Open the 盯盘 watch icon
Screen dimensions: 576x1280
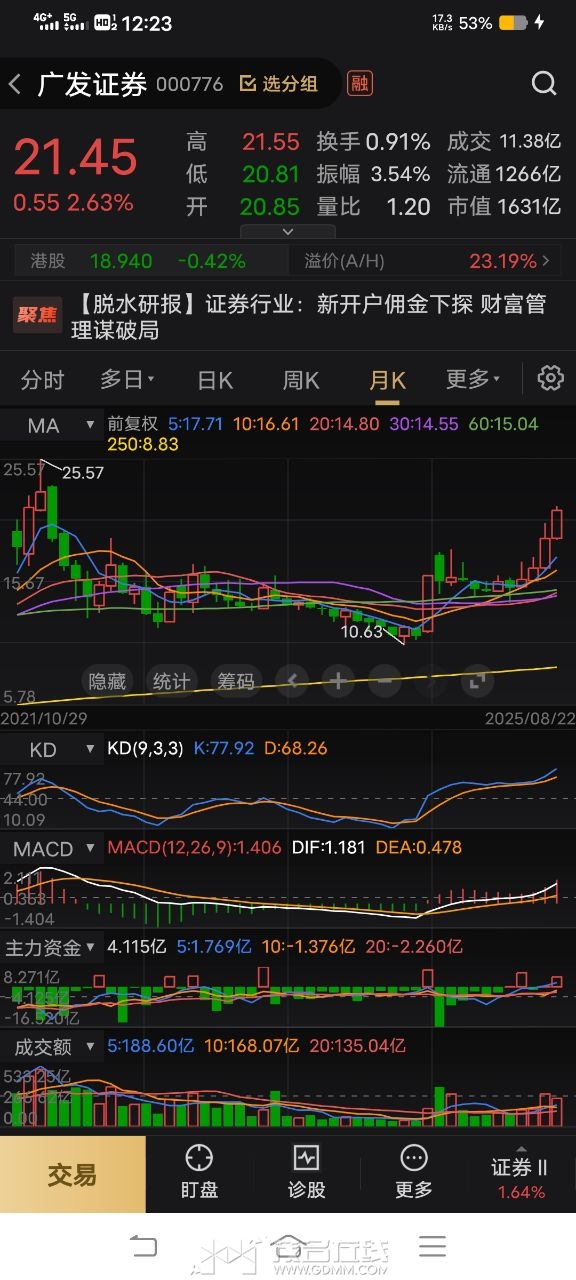coord(199,1172)
